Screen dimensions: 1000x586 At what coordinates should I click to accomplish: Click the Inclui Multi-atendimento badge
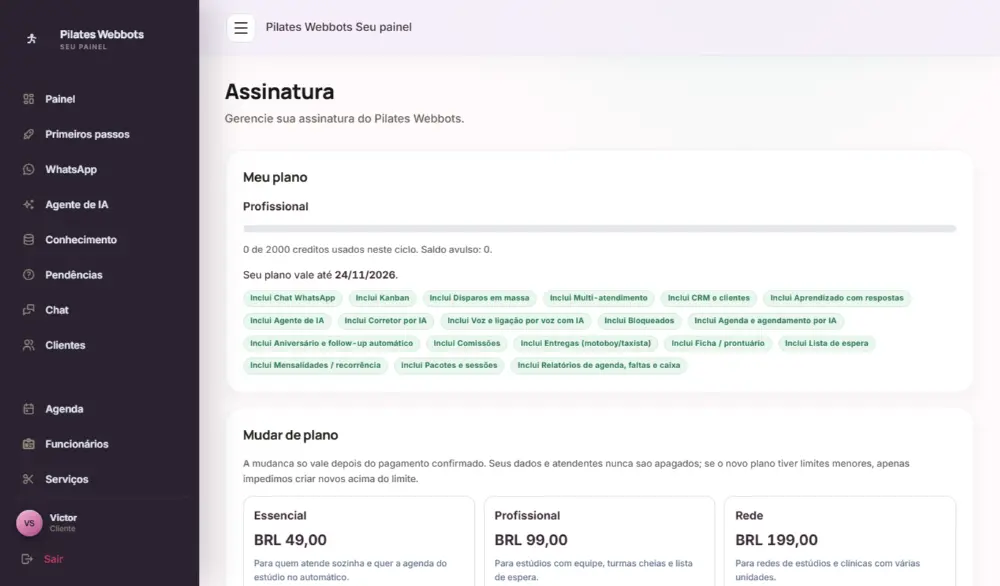[x=598, y=298]
